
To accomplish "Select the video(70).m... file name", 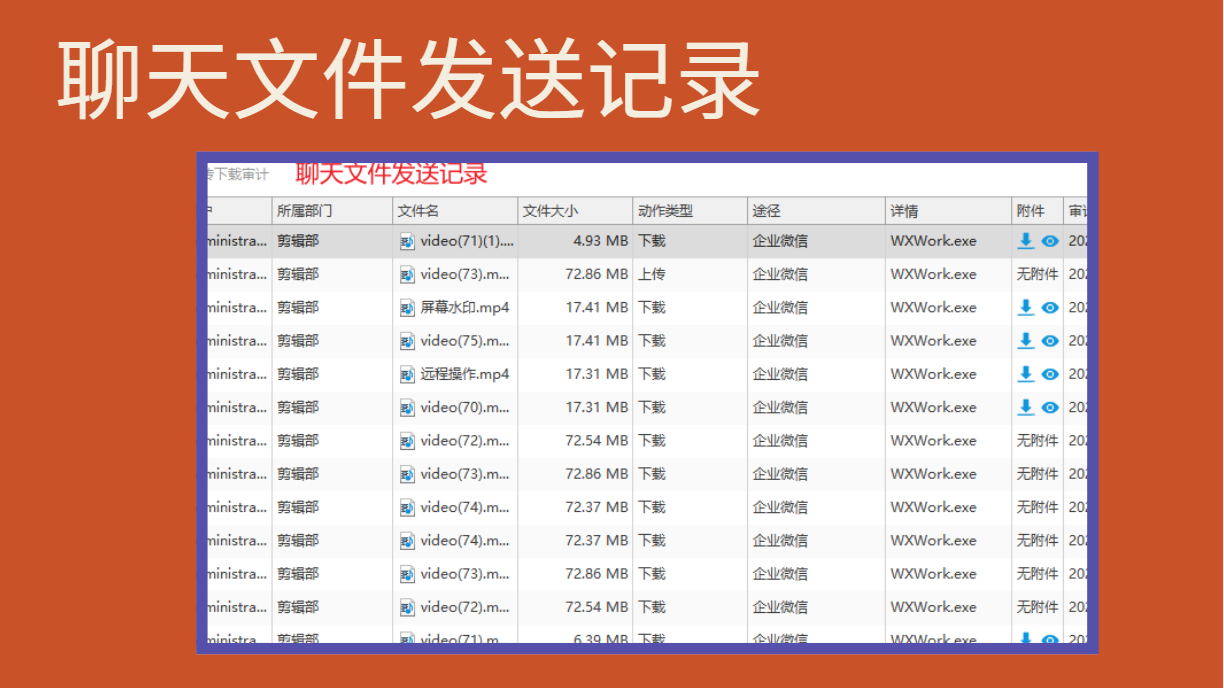I will (465, 407).
